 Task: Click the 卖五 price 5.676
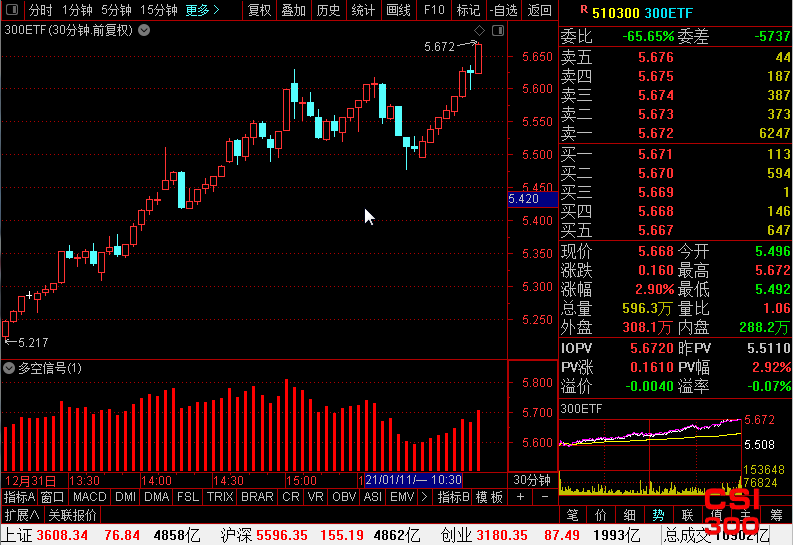656,58
